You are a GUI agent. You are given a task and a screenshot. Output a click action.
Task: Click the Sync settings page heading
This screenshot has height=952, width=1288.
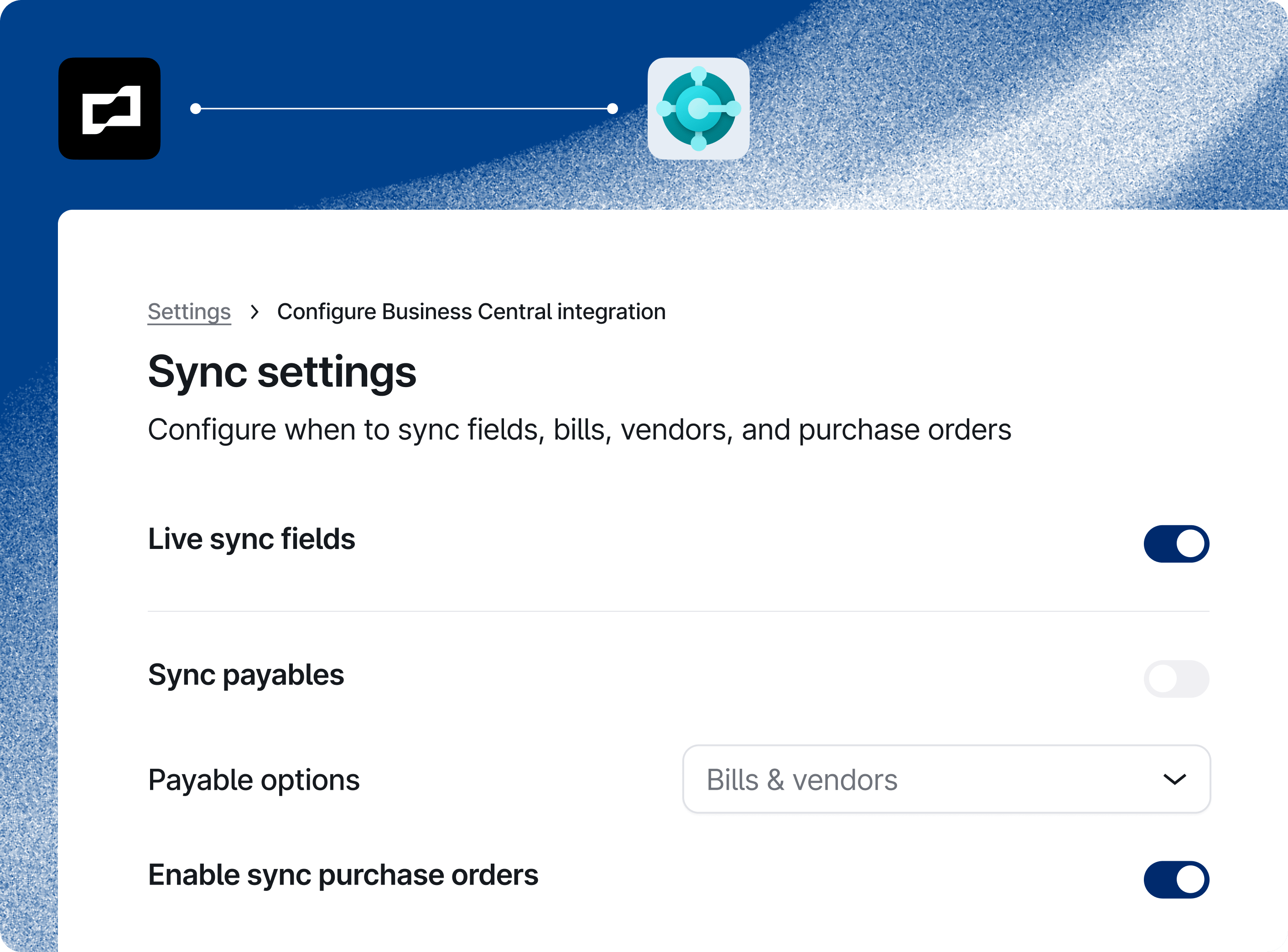click(x=282, y=373)
